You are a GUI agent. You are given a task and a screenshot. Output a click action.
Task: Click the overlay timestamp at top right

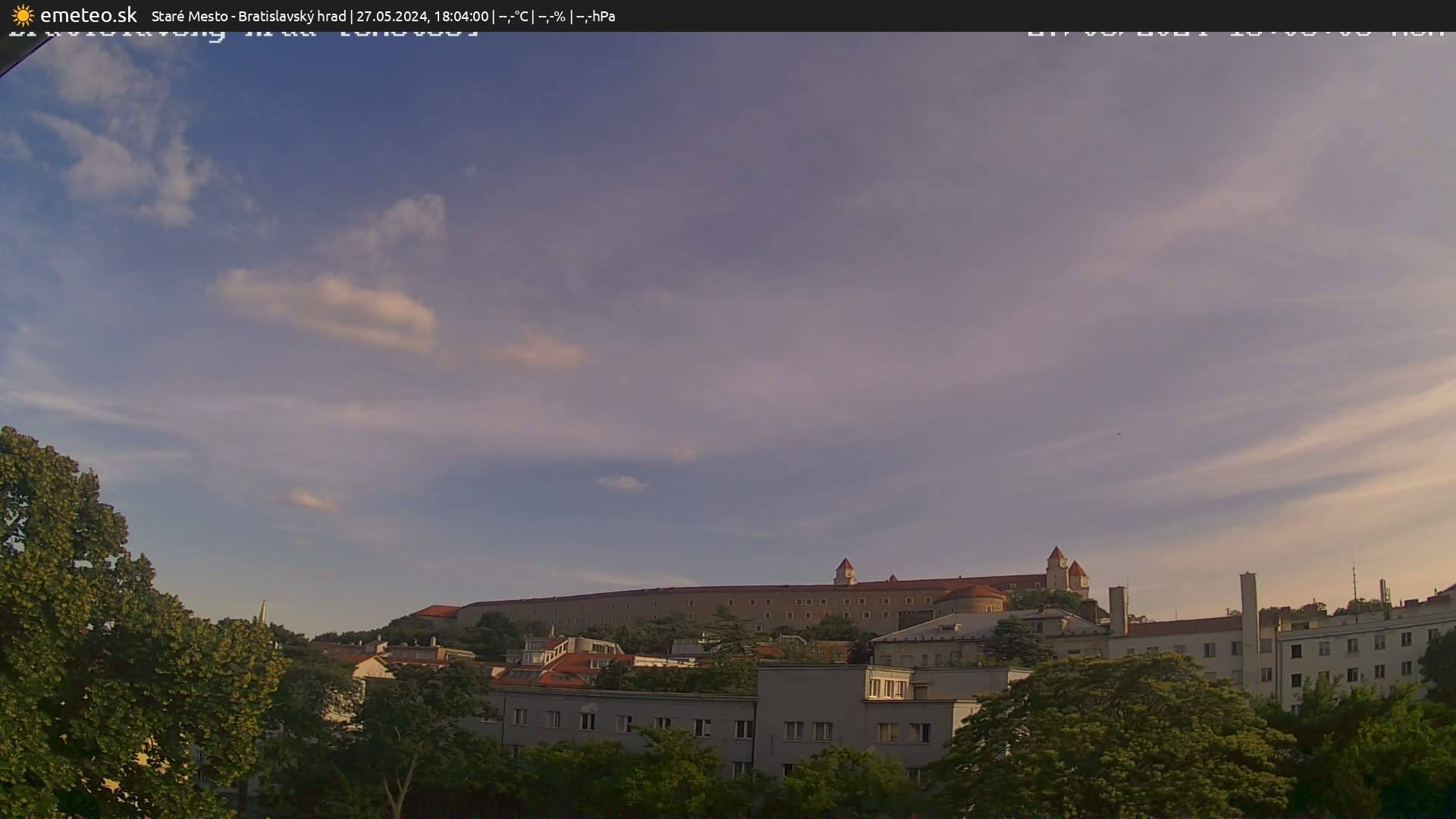(1236, 34)
